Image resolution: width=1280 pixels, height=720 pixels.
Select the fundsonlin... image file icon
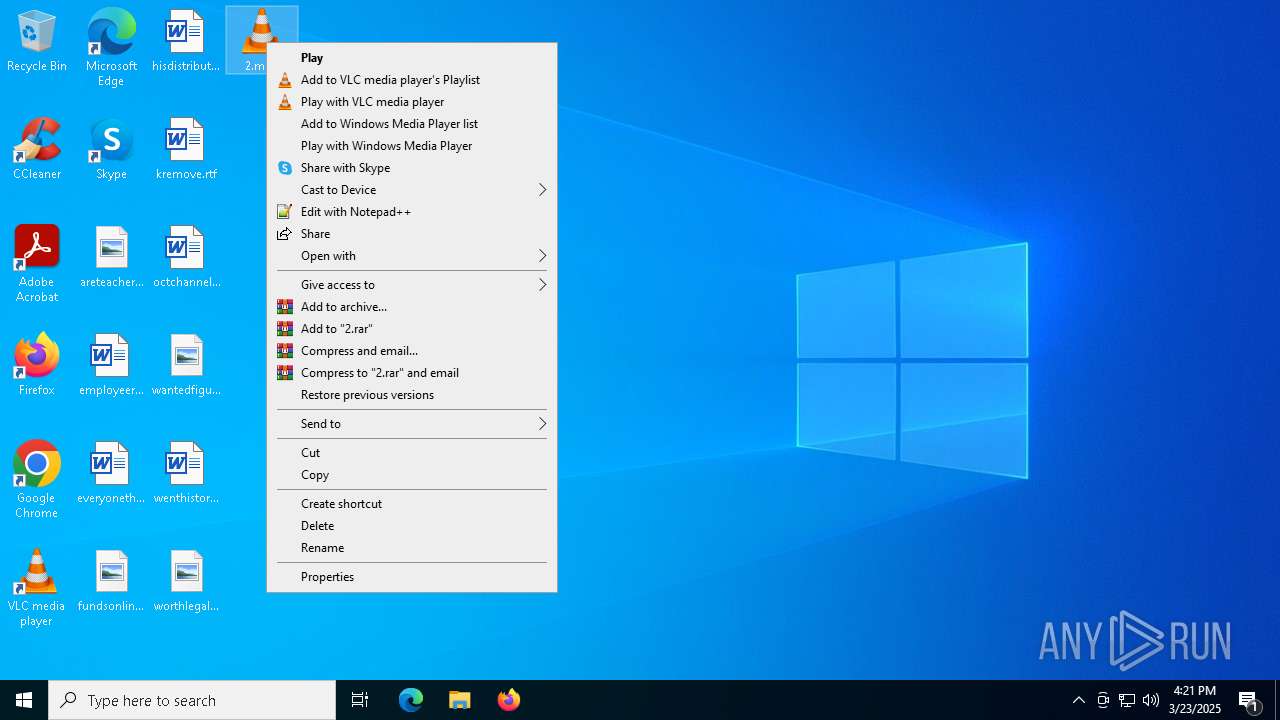tap(111, 581)
